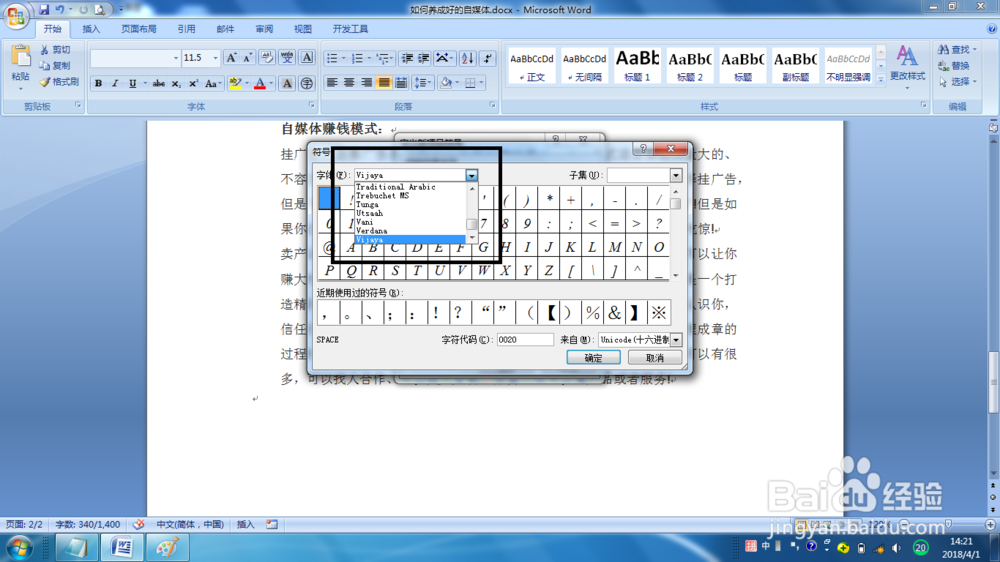Click the 字符代码 input field
1000x562 pixels.
point(525,340)
